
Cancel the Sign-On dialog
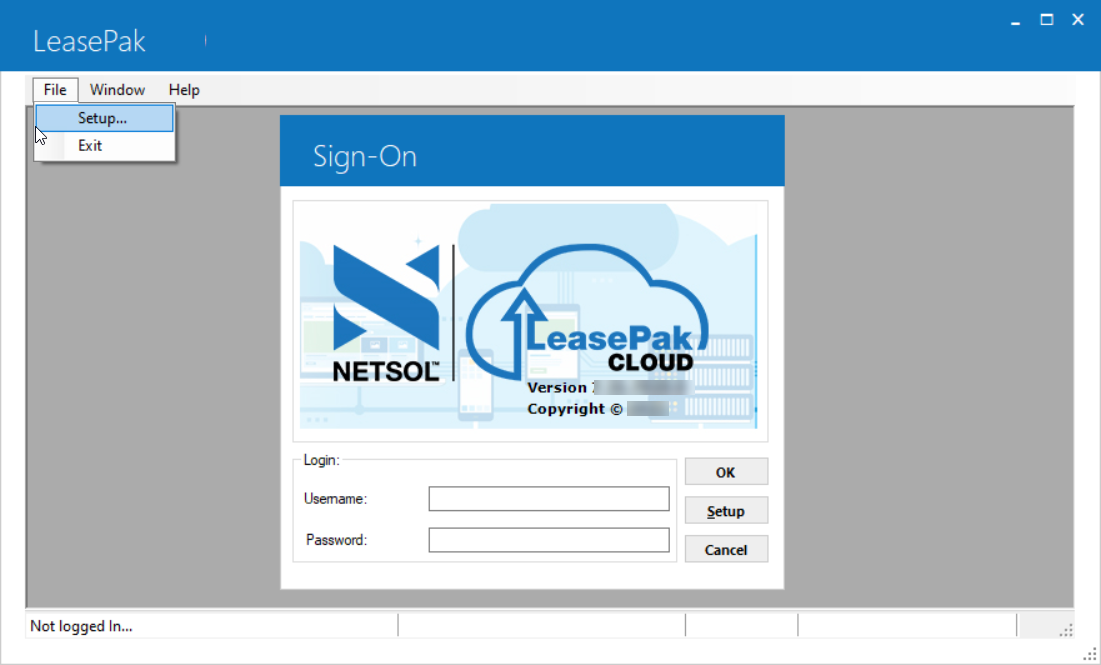click(x=726, y=549)
